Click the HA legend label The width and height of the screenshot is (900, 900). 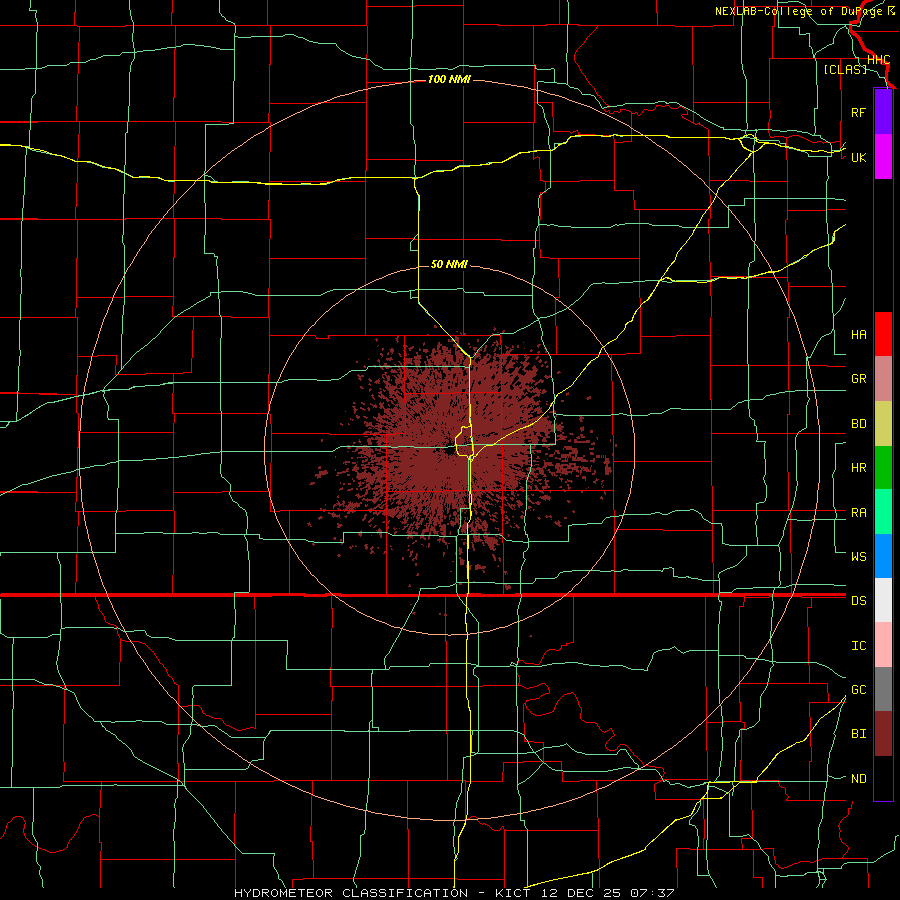[x=858, y=334]
